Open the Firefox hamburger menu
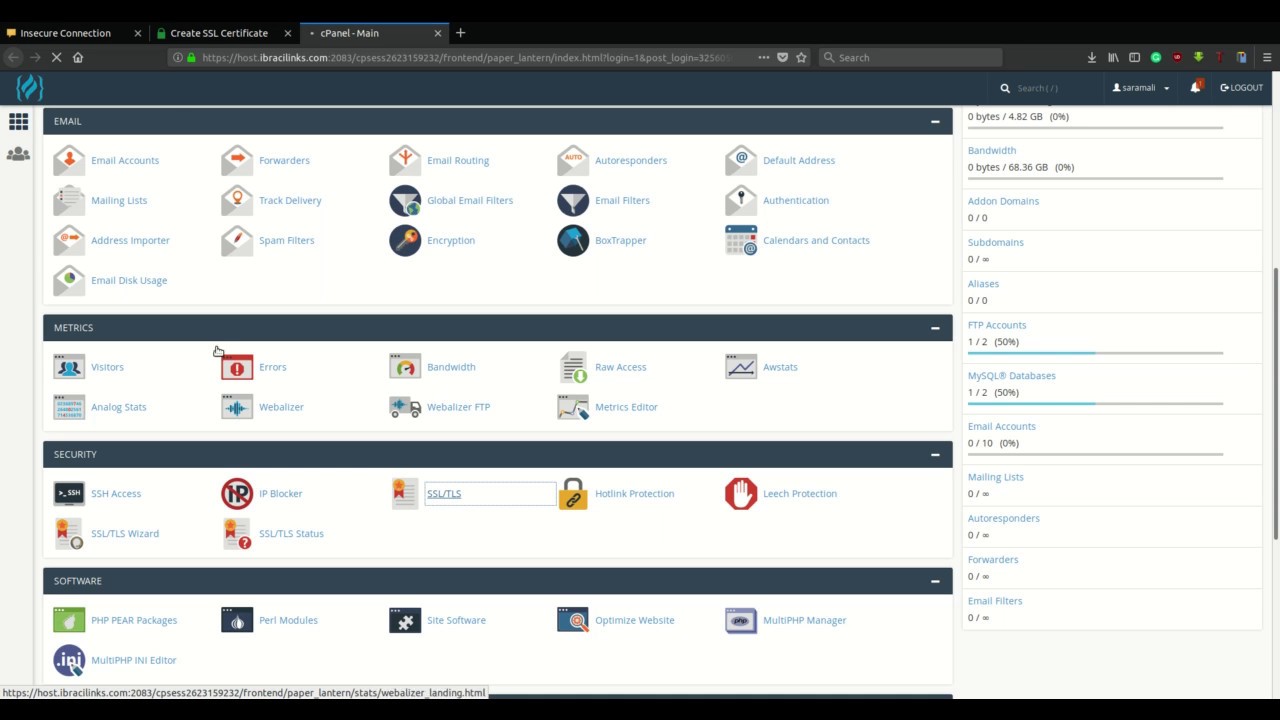1280x720 pixels. point(1267,57)
